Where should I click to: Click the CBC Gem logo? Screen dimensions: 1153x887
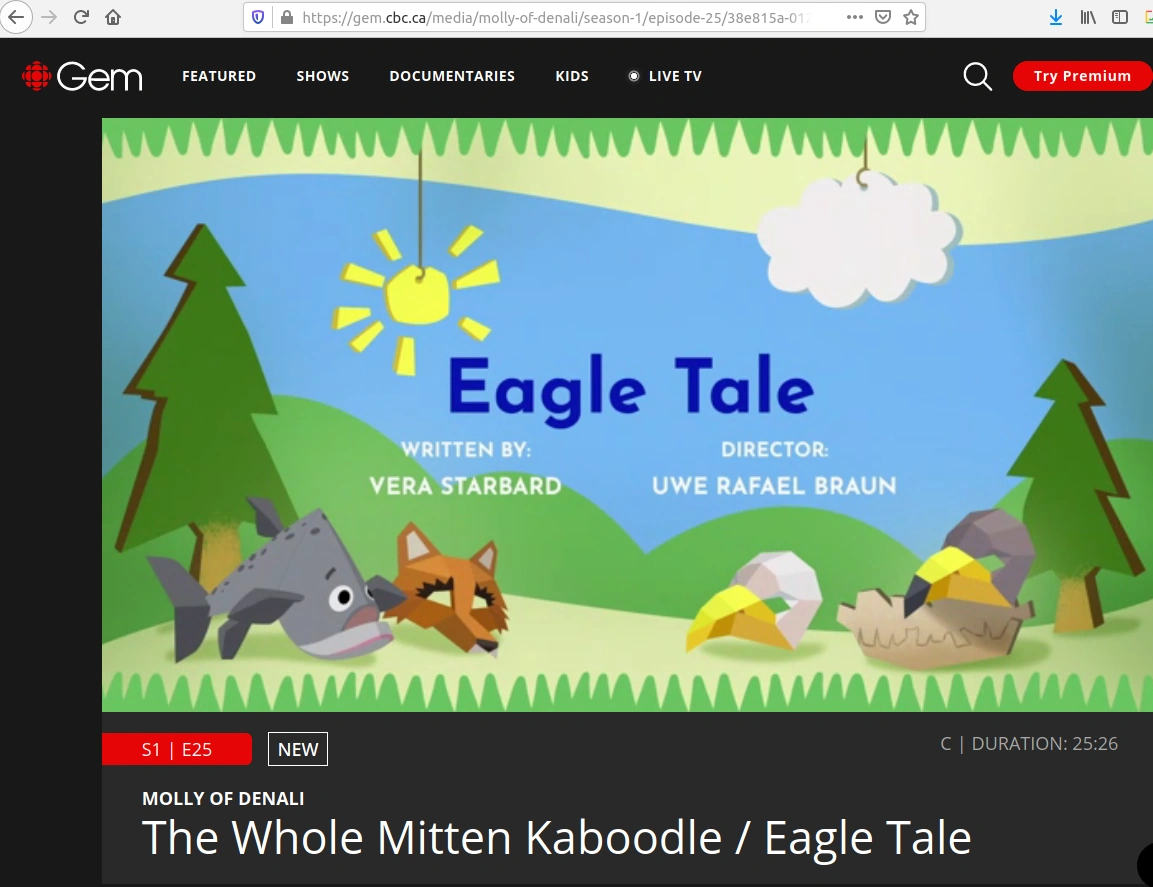pyautogui.click(x=82, y=76)
